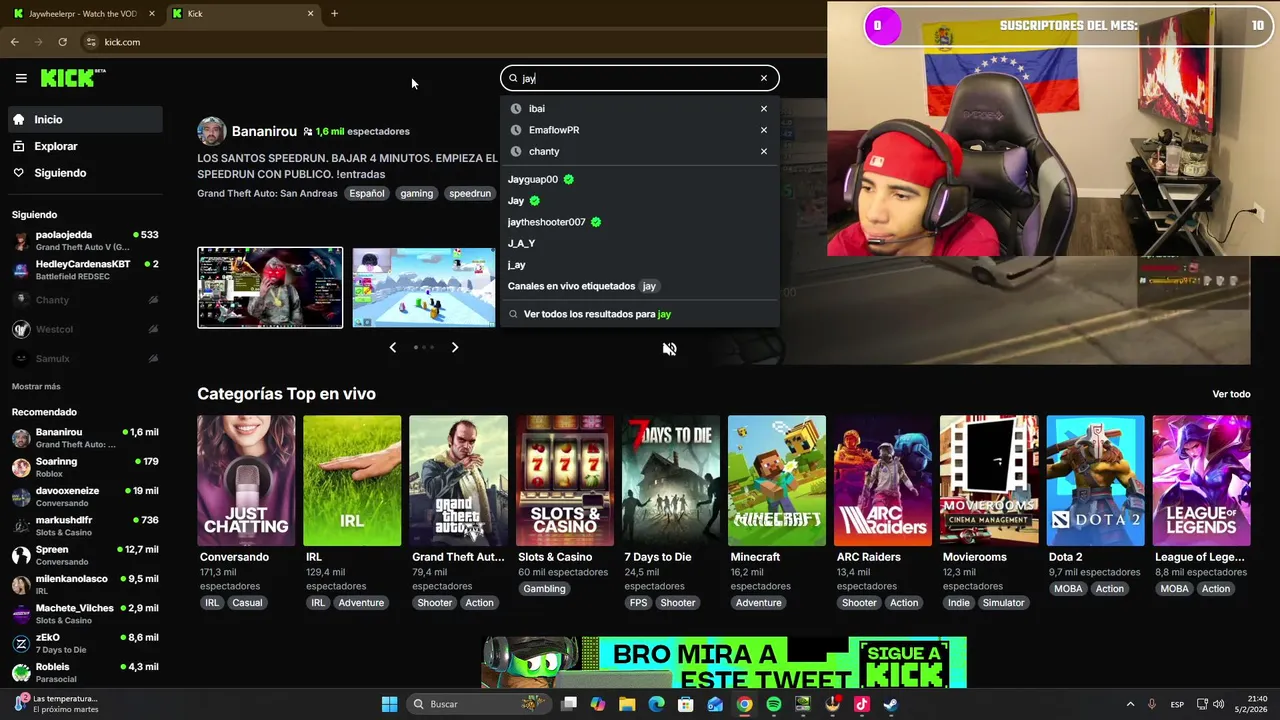Click the 'FPS' tag
Image resolution: width=1280 pixels, height=720 pixels.
[638, 603]
